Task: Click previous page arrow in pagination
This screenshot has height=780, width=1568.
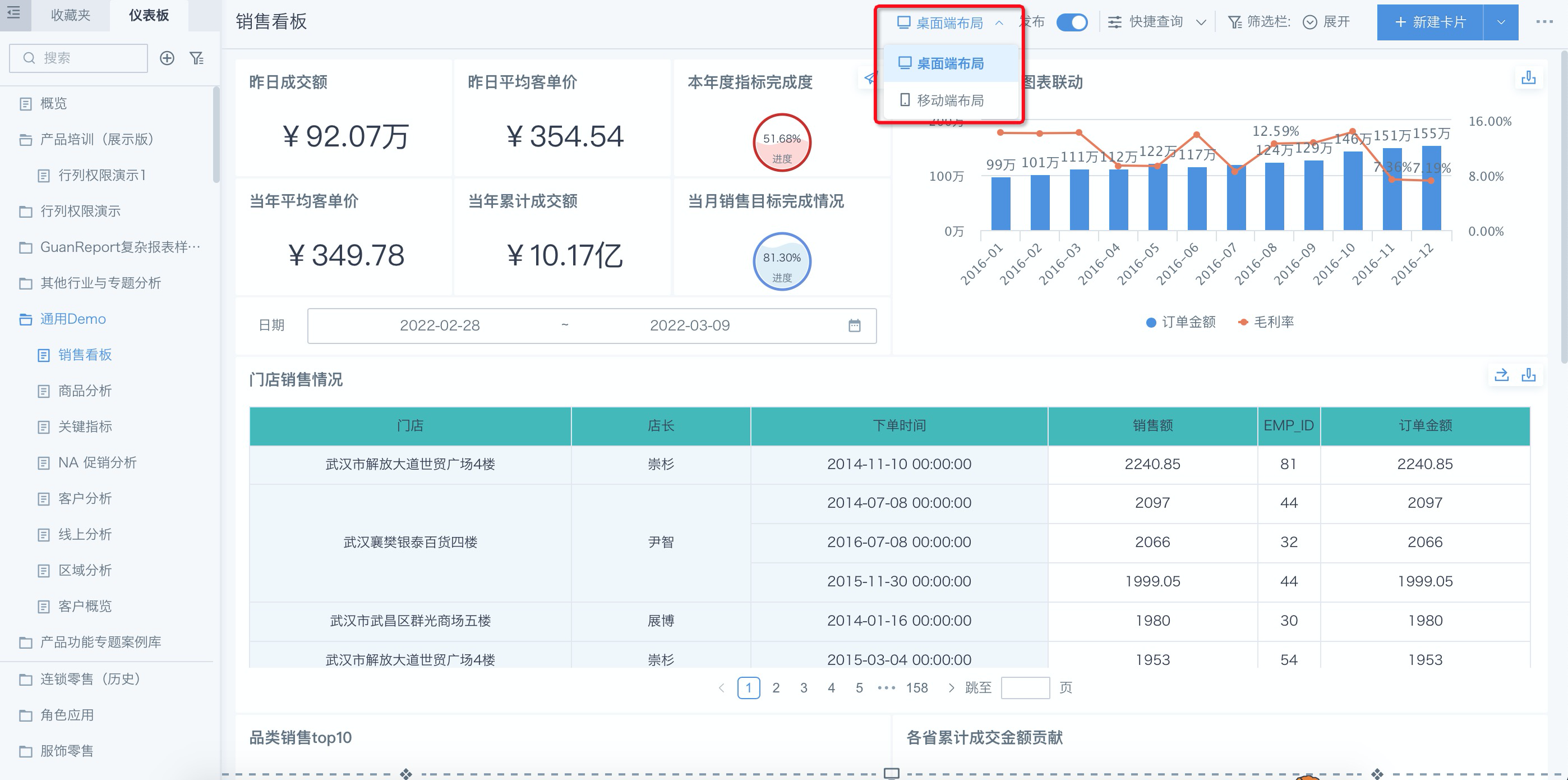Action: point(721,688)
